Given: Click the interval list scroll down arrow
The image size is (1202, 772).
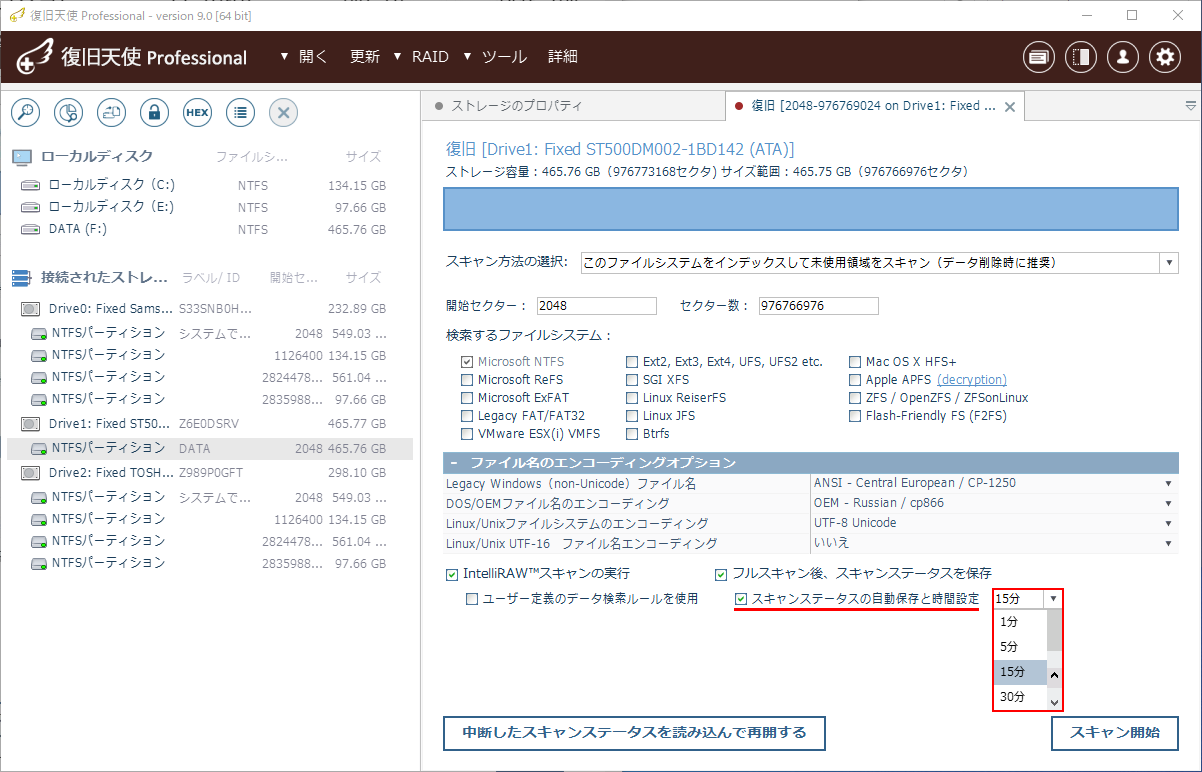Looking at the screenshot, I should pos(1054,702).
